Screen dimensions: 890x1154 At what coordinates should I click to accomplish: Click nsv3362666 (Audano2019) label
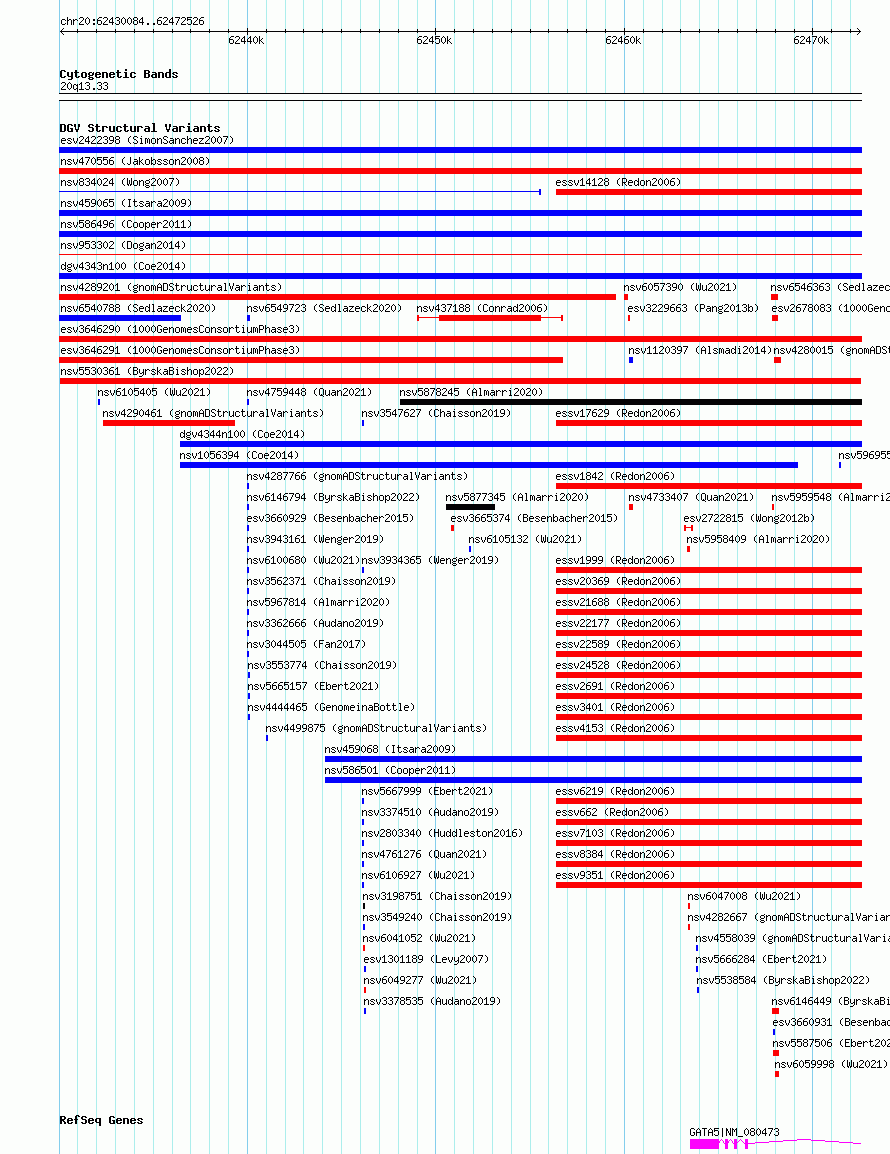315,623
